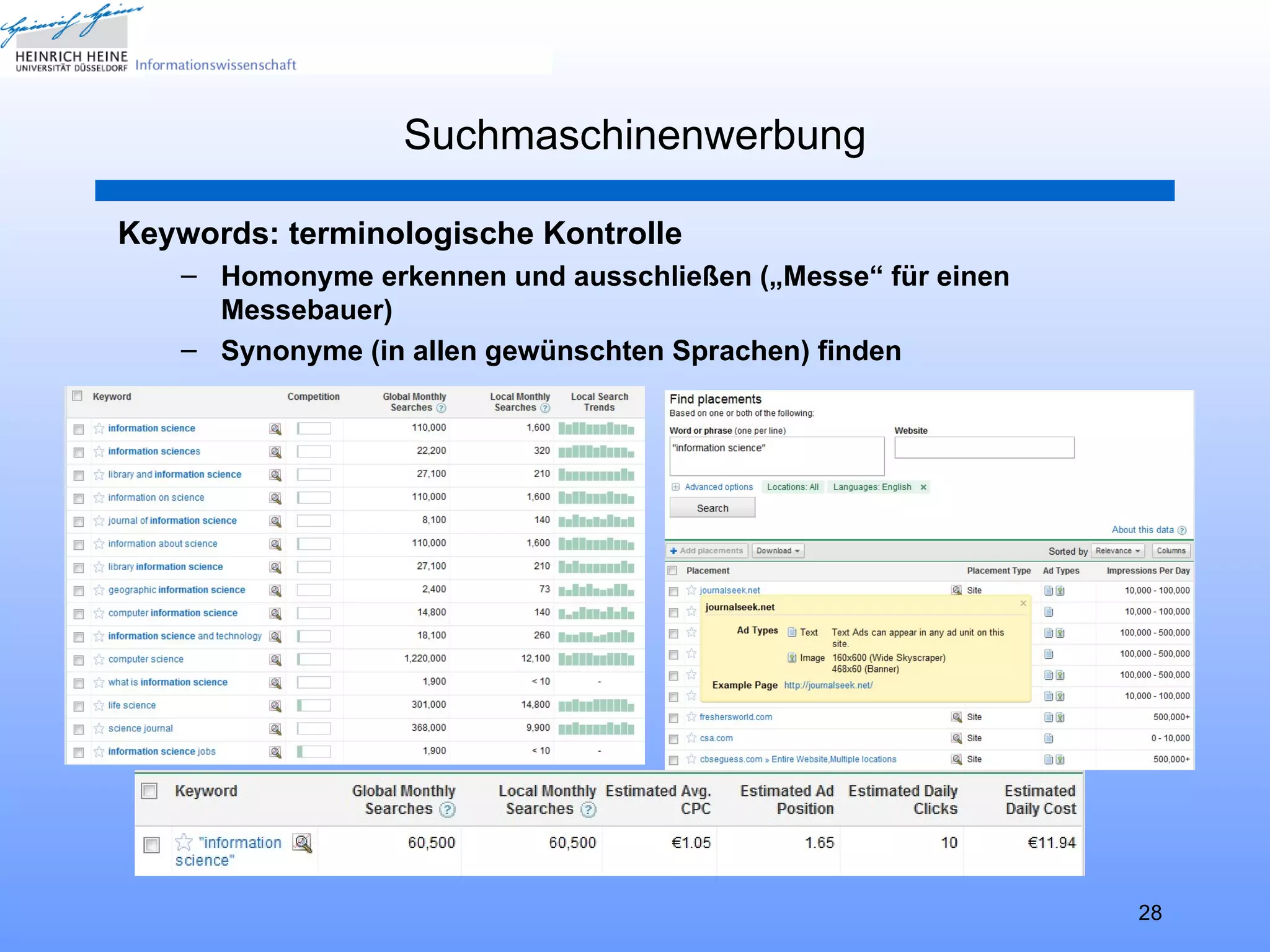This screenshot has width=1270, height=952.
Task: Sort by Placement Type column
Action: 998,571
